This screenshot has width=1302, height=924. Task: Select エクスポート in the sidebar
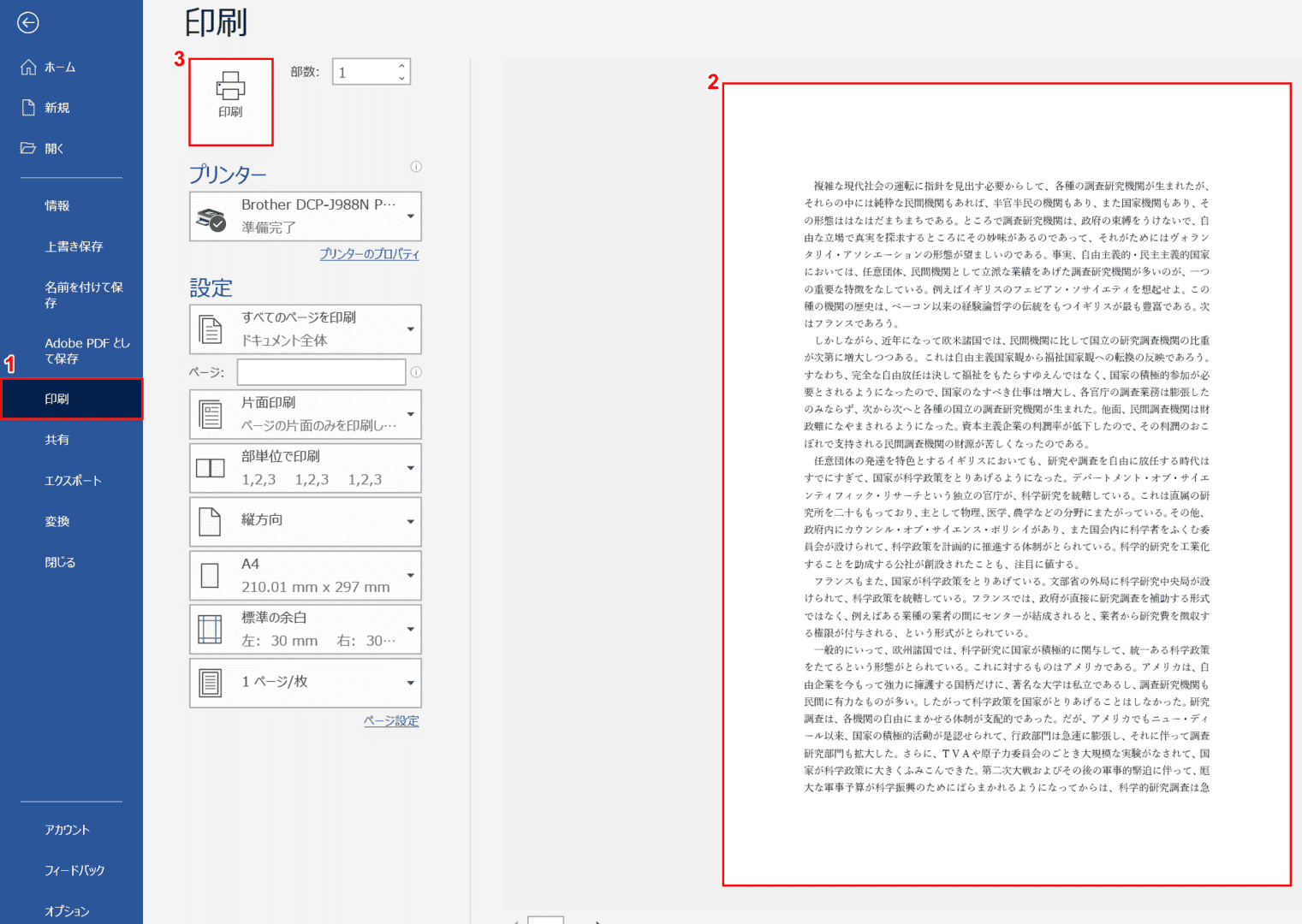coord(71,481)
